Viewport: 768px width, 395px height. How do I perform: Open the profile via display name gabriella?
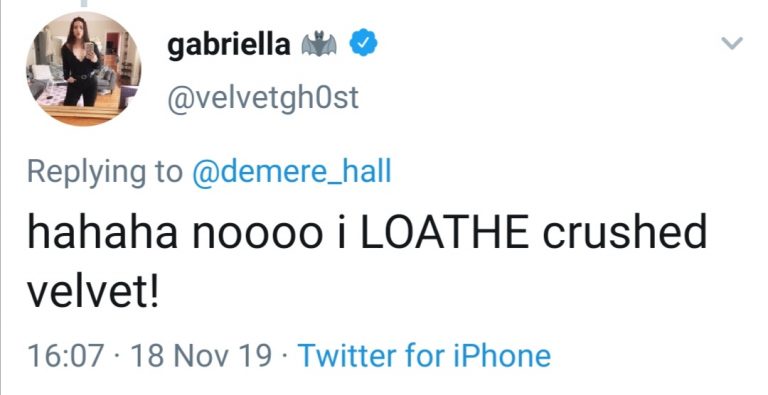tap(229, 45)
